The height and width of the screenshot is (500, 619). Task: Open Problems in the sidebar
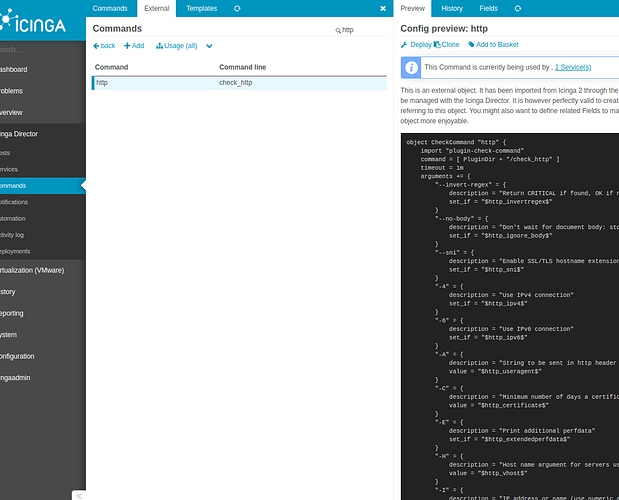pos(43,91)
